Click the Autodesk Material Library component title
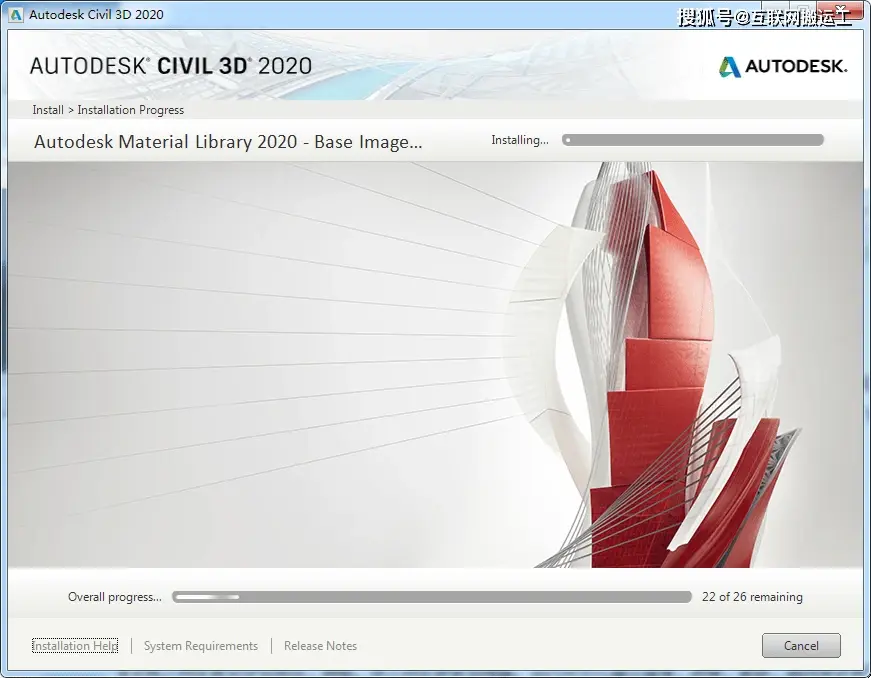This screenshot has height=678, width=871. point(228,142)
